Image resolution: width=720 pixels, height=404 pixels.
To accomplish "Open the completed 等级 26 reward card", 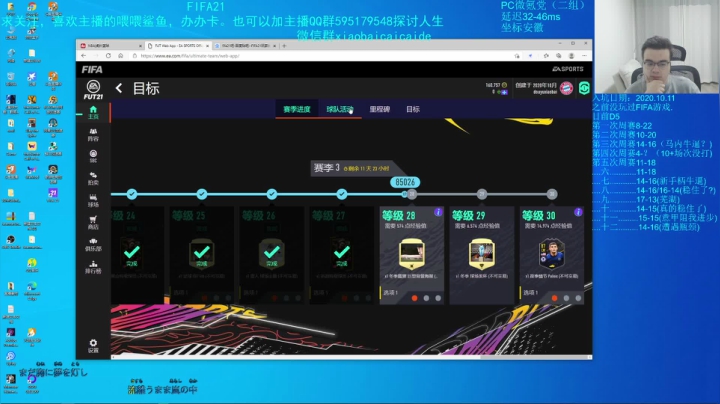I will [x=272, y=255].
